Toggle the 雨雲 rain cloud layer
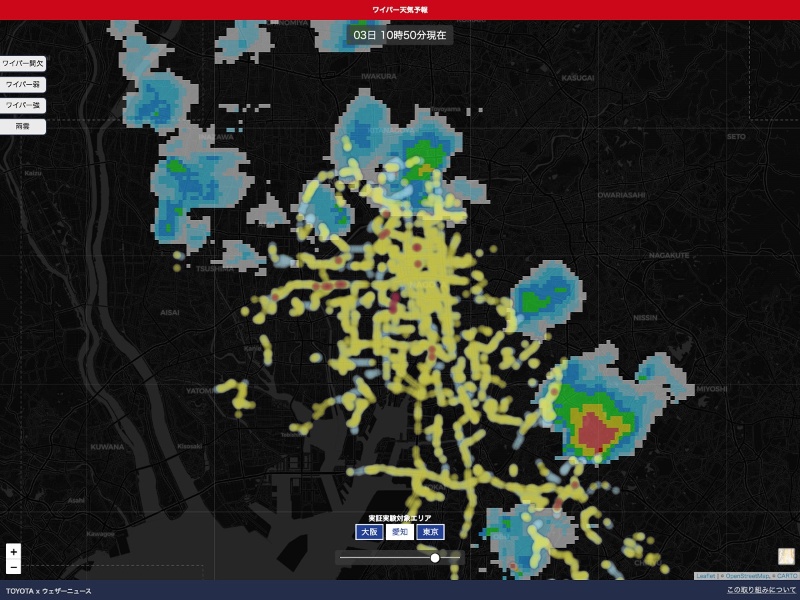 (x=22, y=127)
